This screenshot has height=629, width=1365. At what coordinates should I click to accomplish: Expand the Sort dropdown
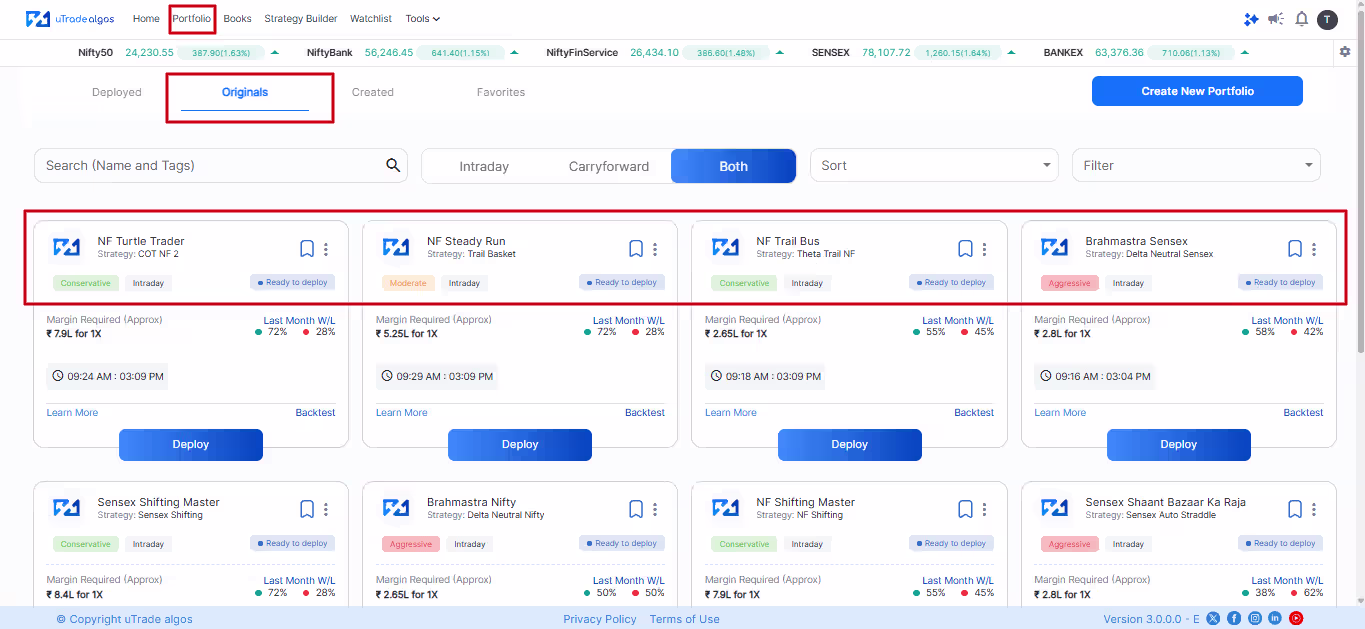(934, 166)
